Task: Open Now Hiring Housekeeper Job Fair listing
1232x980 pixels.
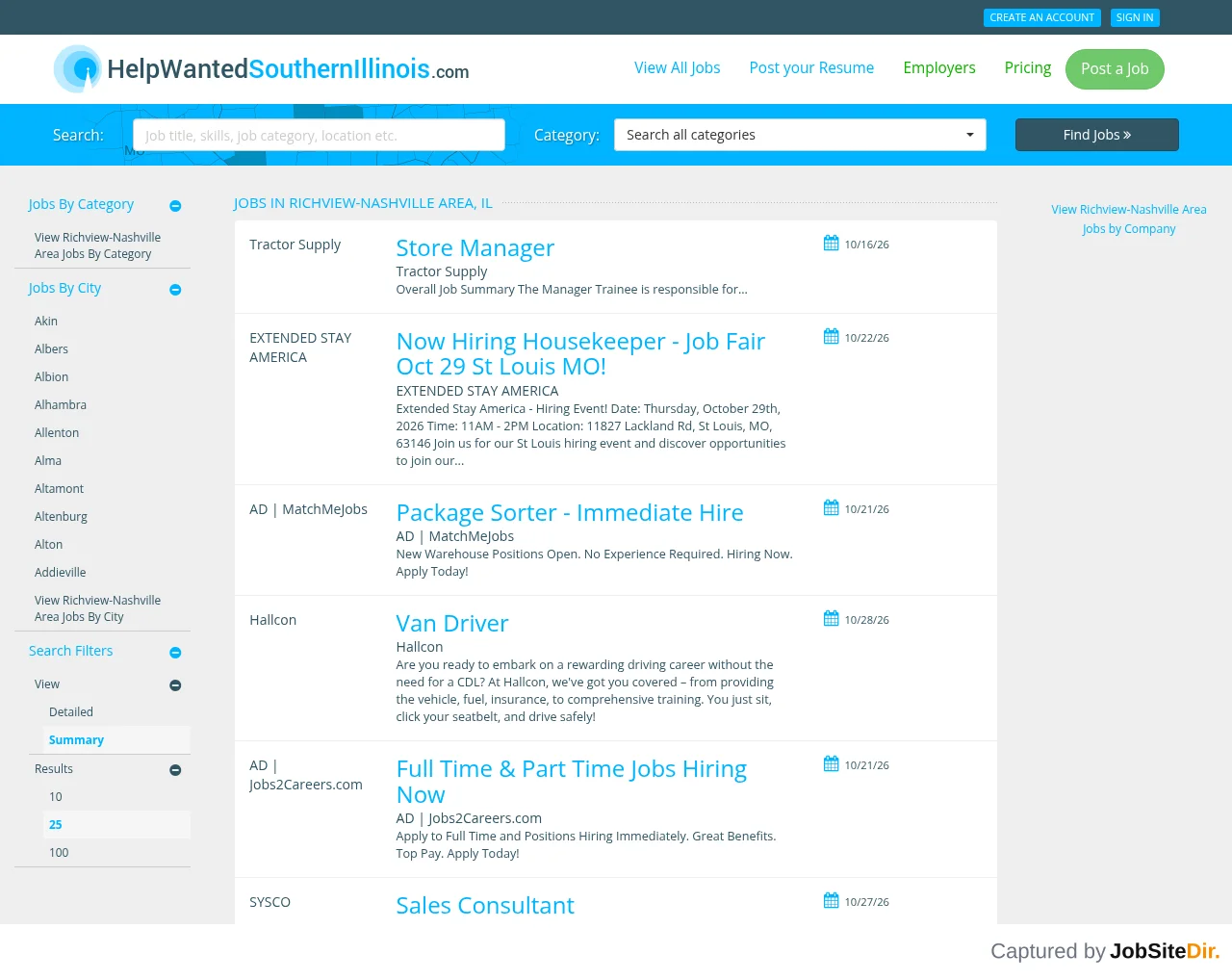Action: coord(580,354)
